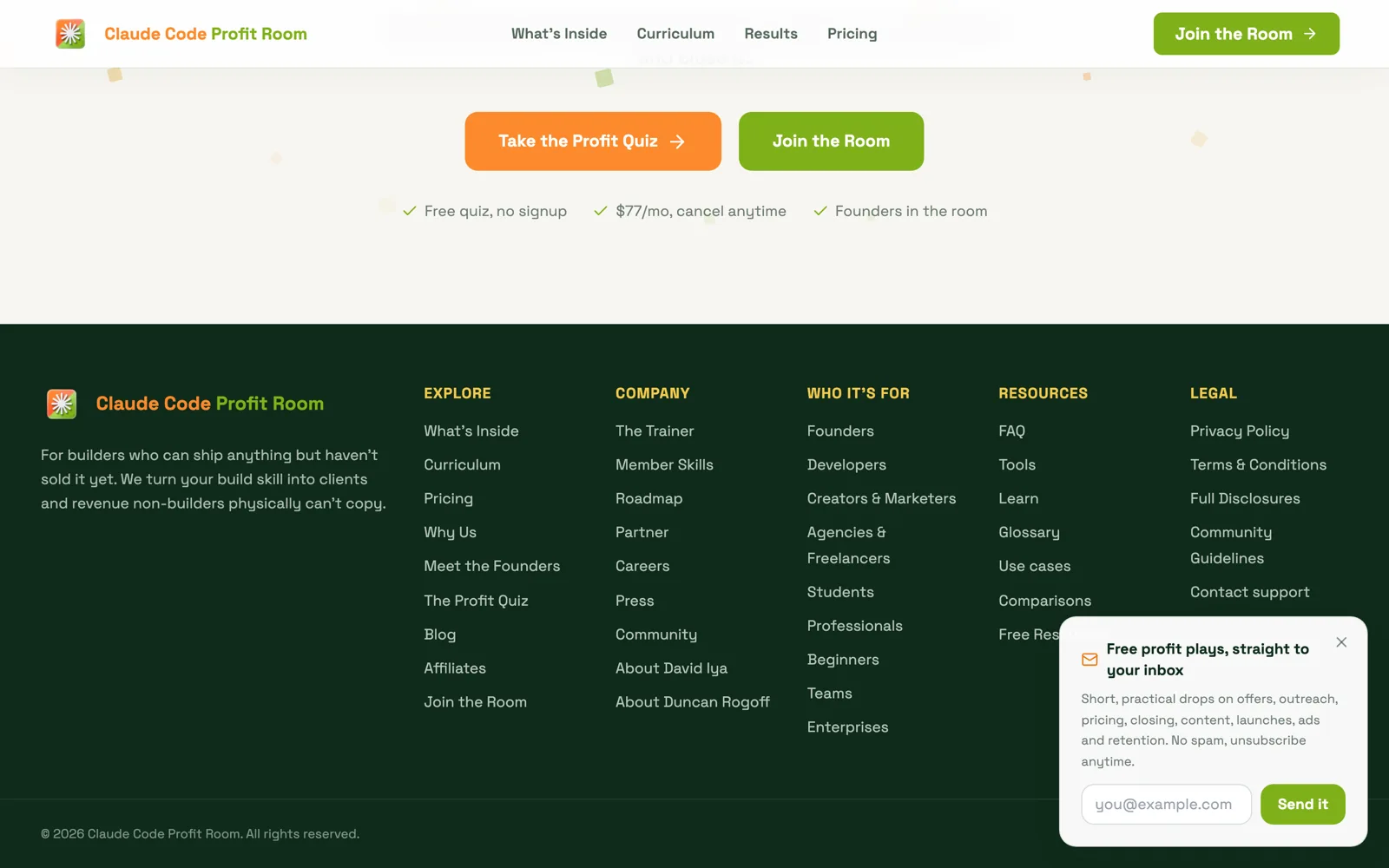Image resolution: width=1389 pixels, height=868 pixels.
Task: Open What's Inside in top navigation
Action: (x=559, y=34)
